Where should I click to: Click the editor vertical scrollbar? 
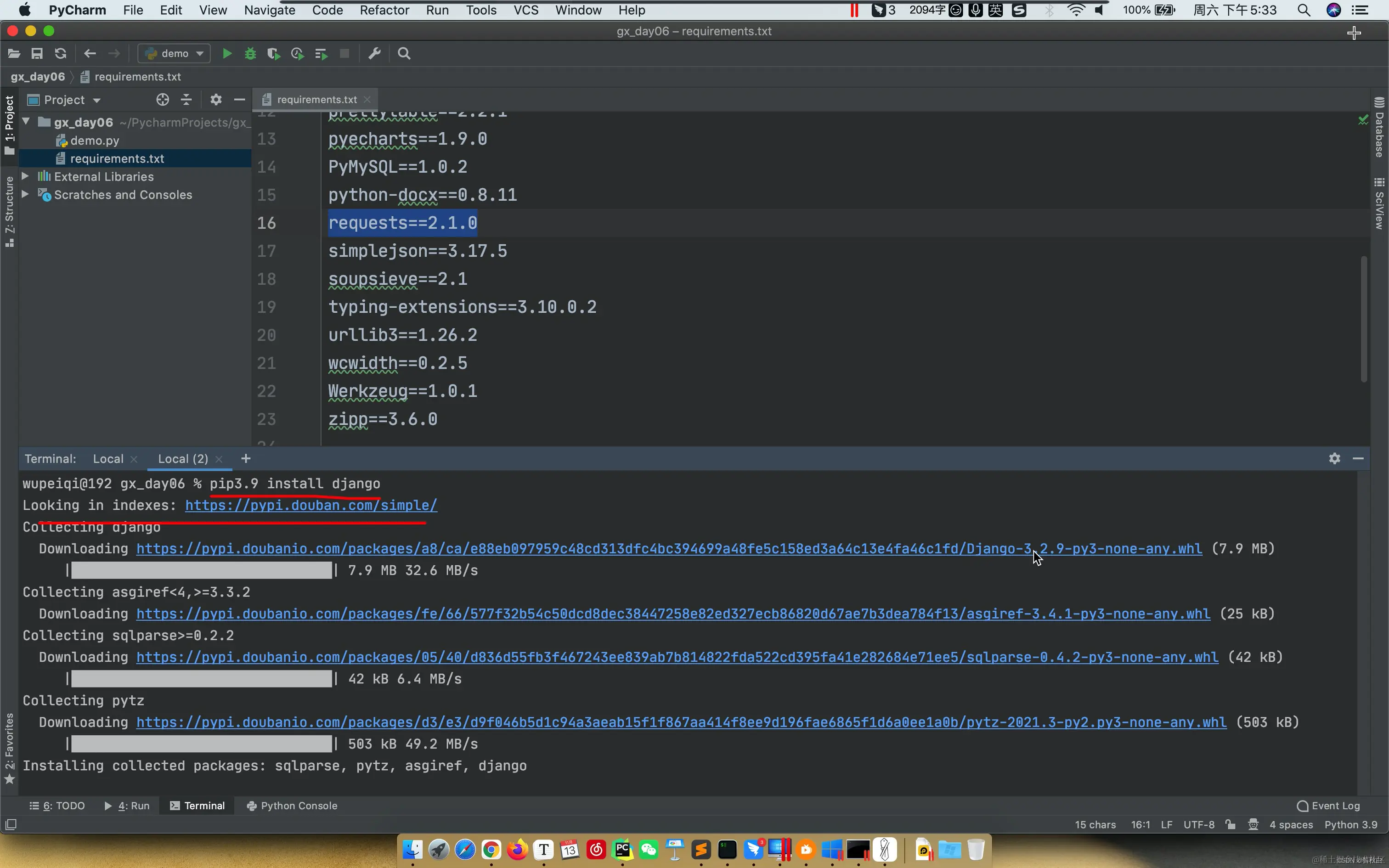click(1364, 319)
